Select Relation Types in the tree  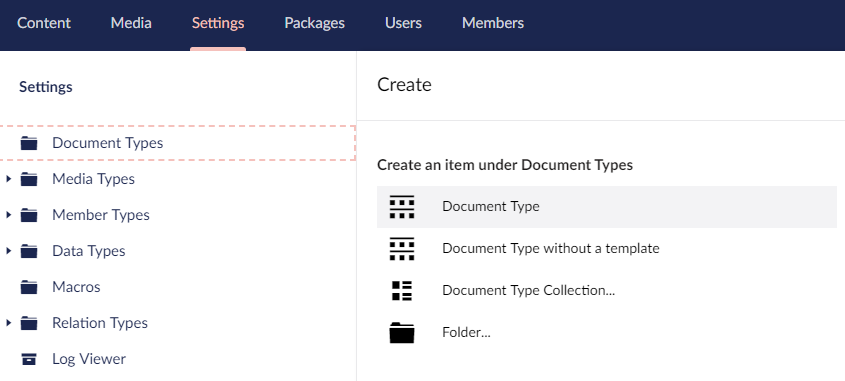[x=100, y=323]
